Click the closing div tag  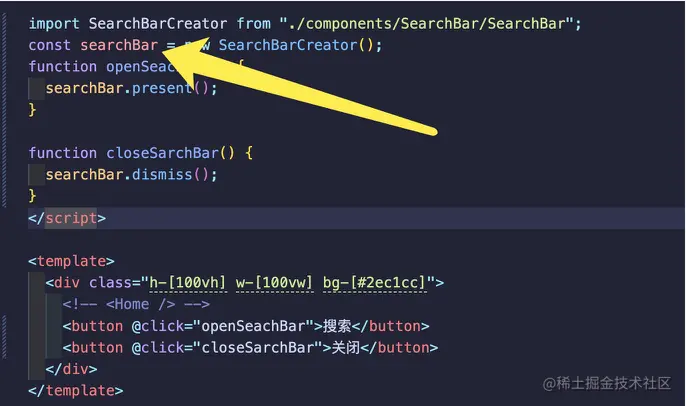click(x=71, y=369)
